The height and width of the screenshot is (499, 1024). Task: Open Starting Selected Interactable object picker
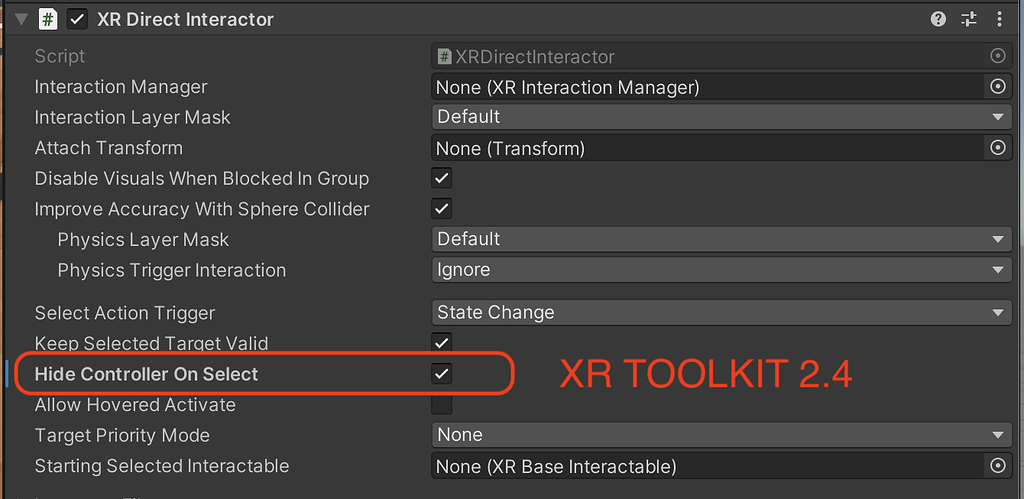(997, 466)
